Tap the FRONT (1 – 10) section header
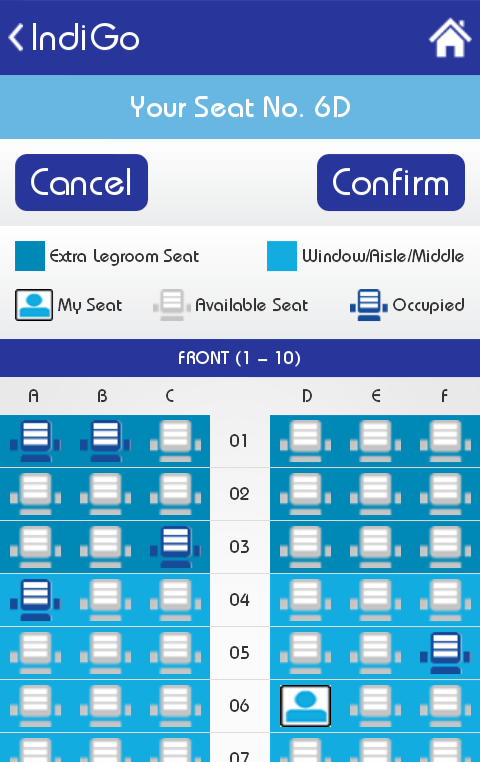This screenshot has width=480, height=762. point(240,358)
